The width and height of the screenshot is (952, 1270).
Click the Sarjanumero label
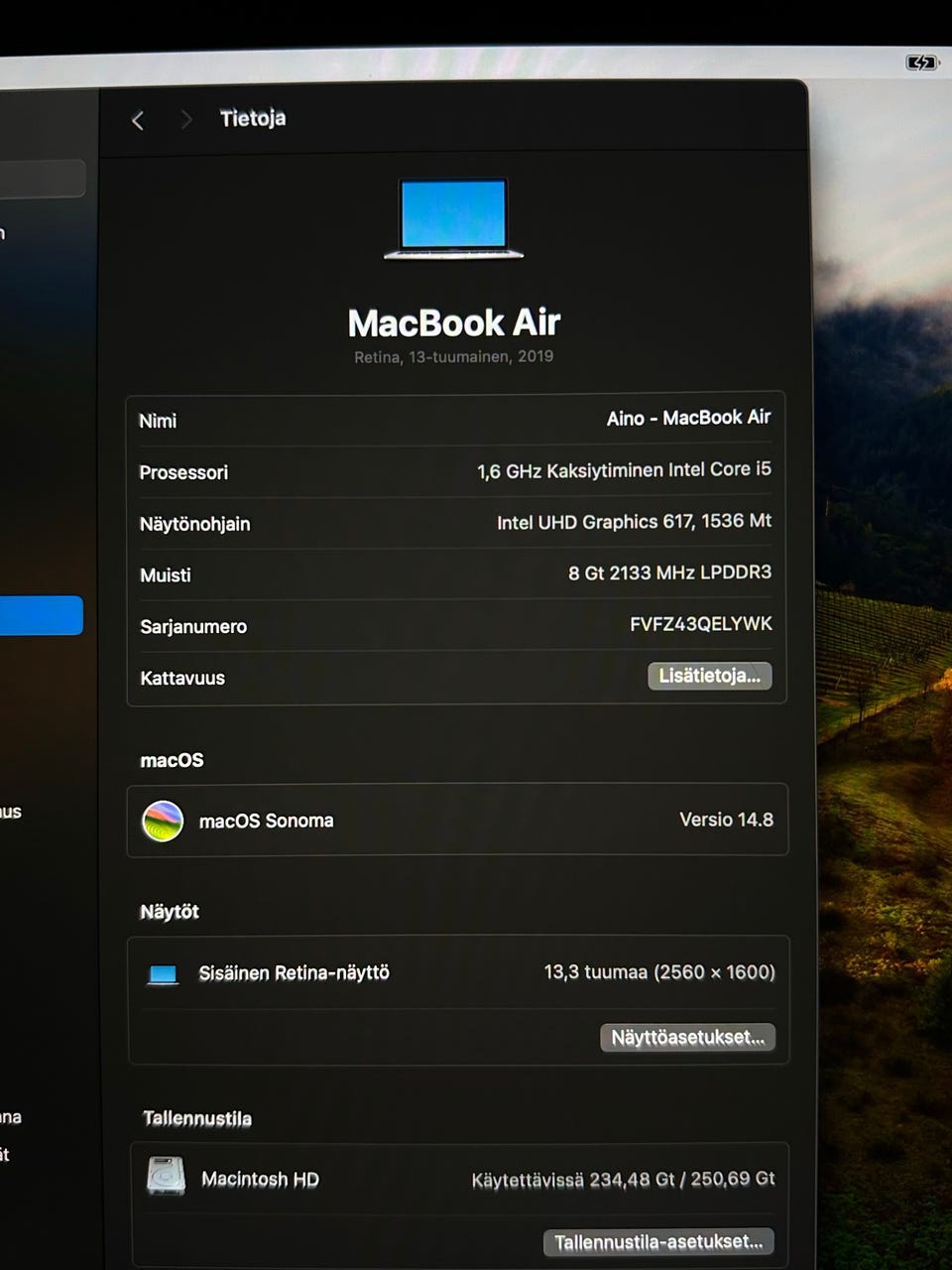pos(193,627)
